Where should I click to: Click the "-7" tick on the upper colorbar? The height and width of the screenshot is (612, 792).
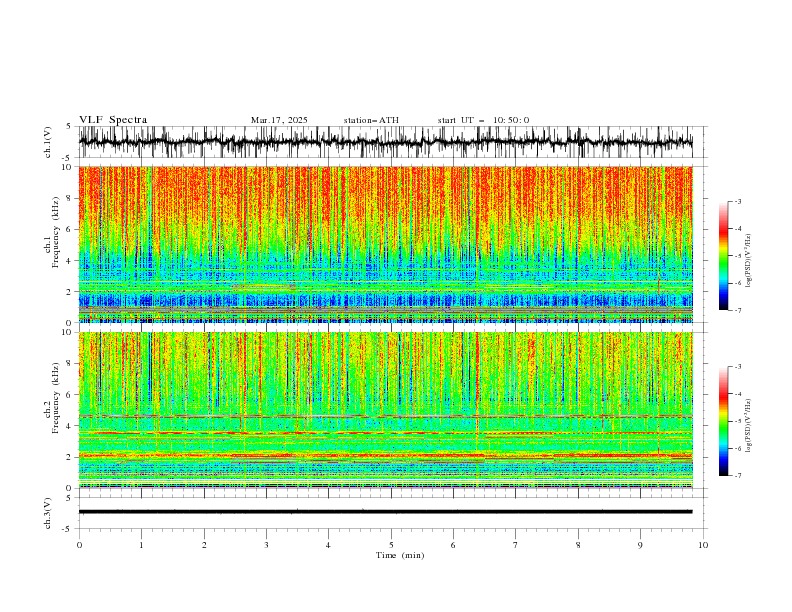[x=738, y=310]
